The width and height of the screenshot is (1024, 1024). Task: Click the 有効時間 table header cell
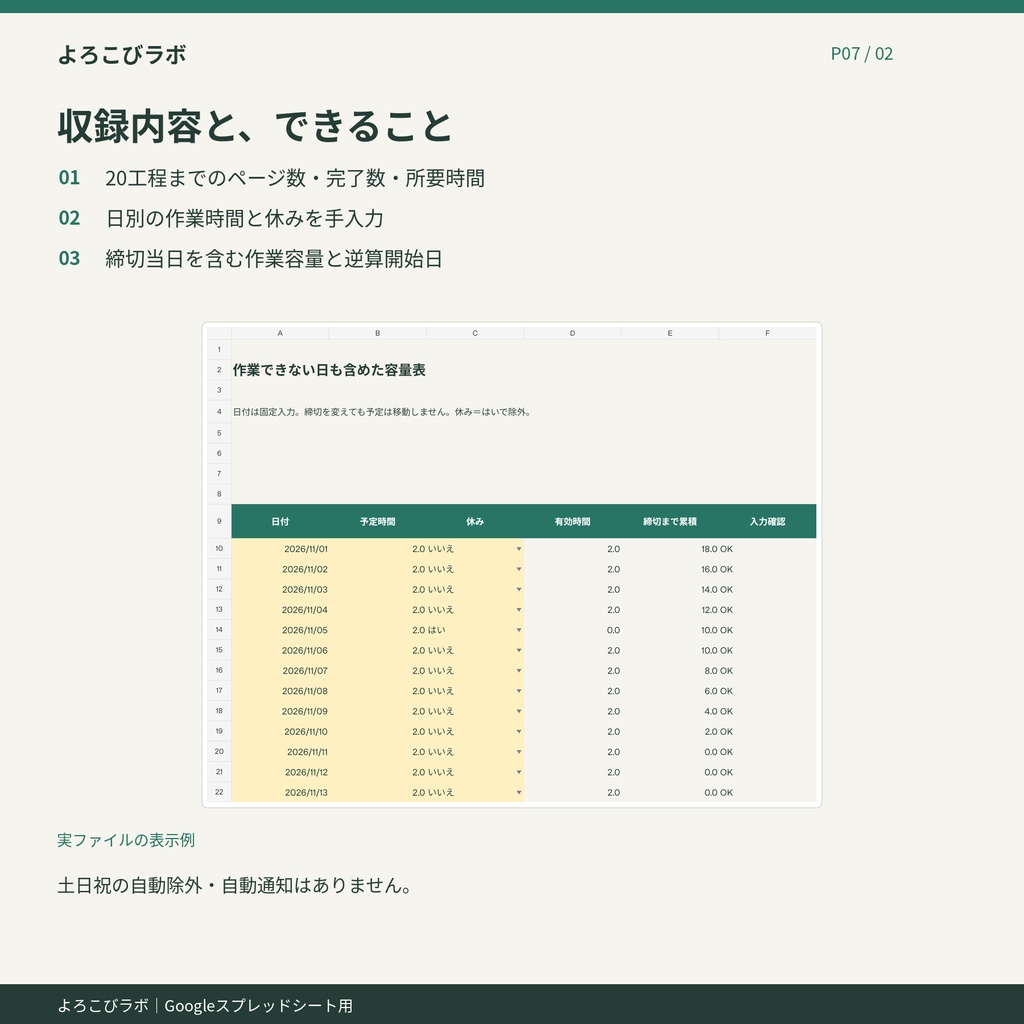click(572, 521)
